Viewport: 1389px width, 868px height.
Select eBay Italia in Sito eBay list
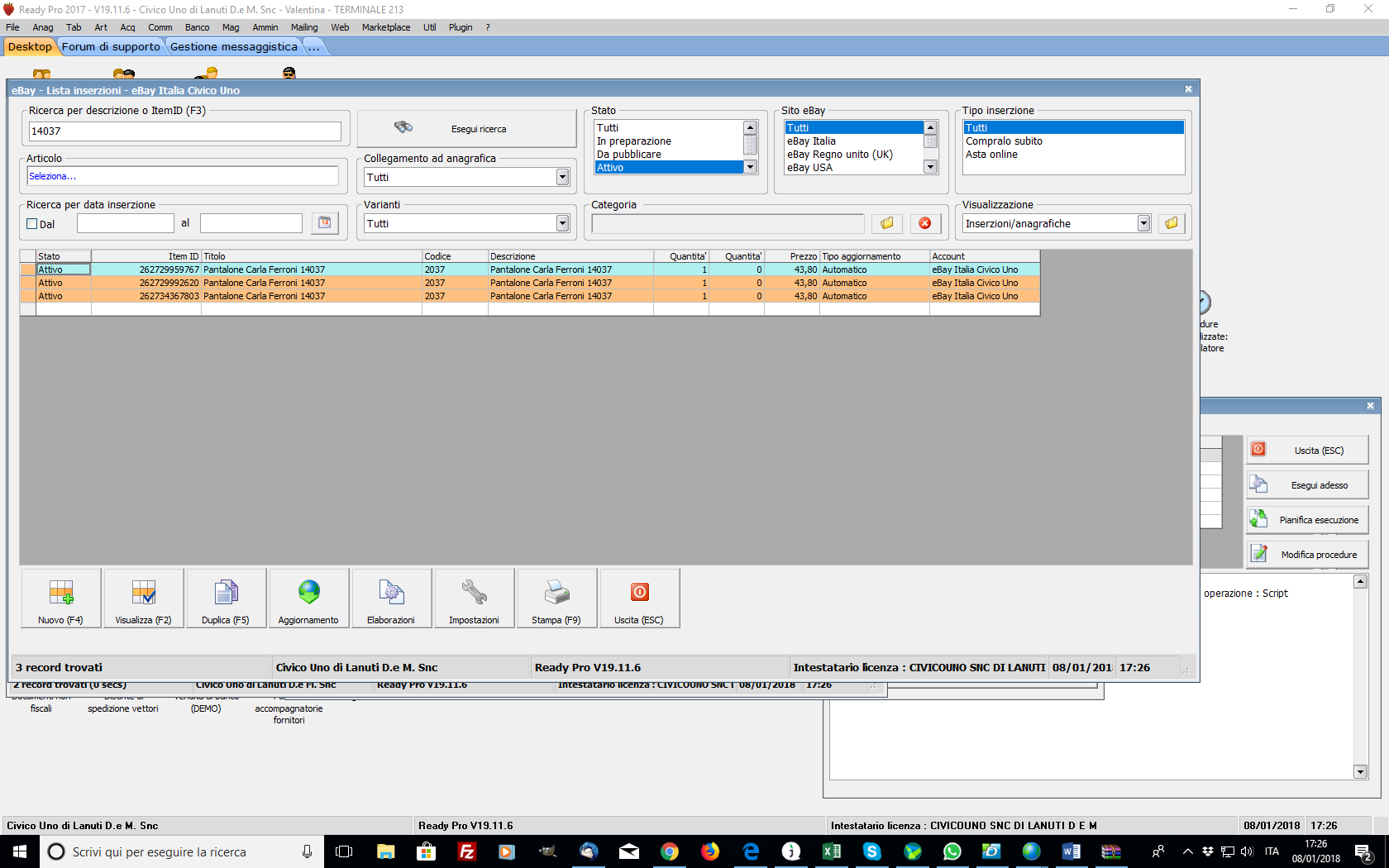pyautogui.click(x=811, y=141)
